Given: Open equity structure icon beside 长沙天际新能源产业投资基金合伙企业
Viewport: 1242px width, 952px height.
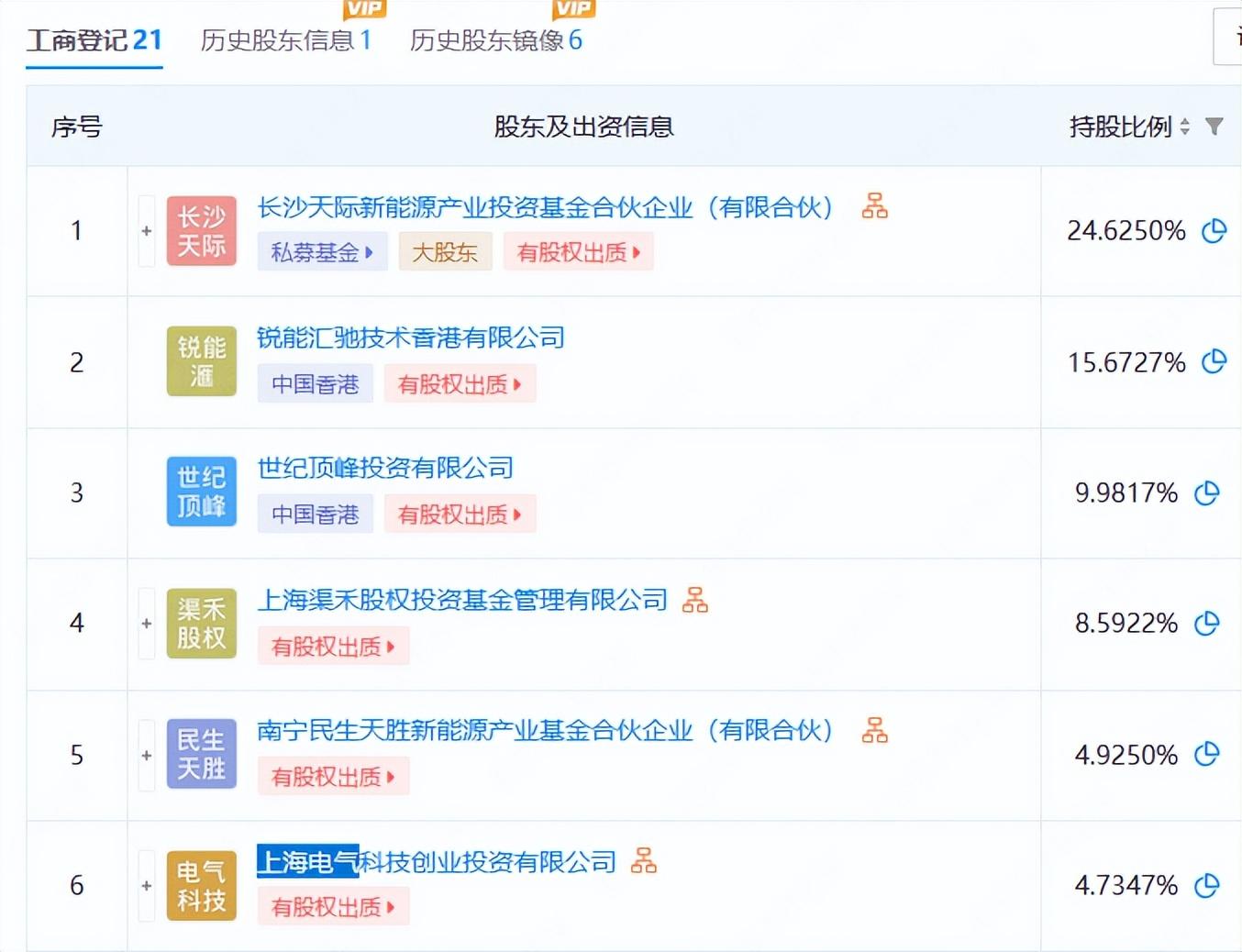Looking at the screenshot, I should click(x=875, y=206).
